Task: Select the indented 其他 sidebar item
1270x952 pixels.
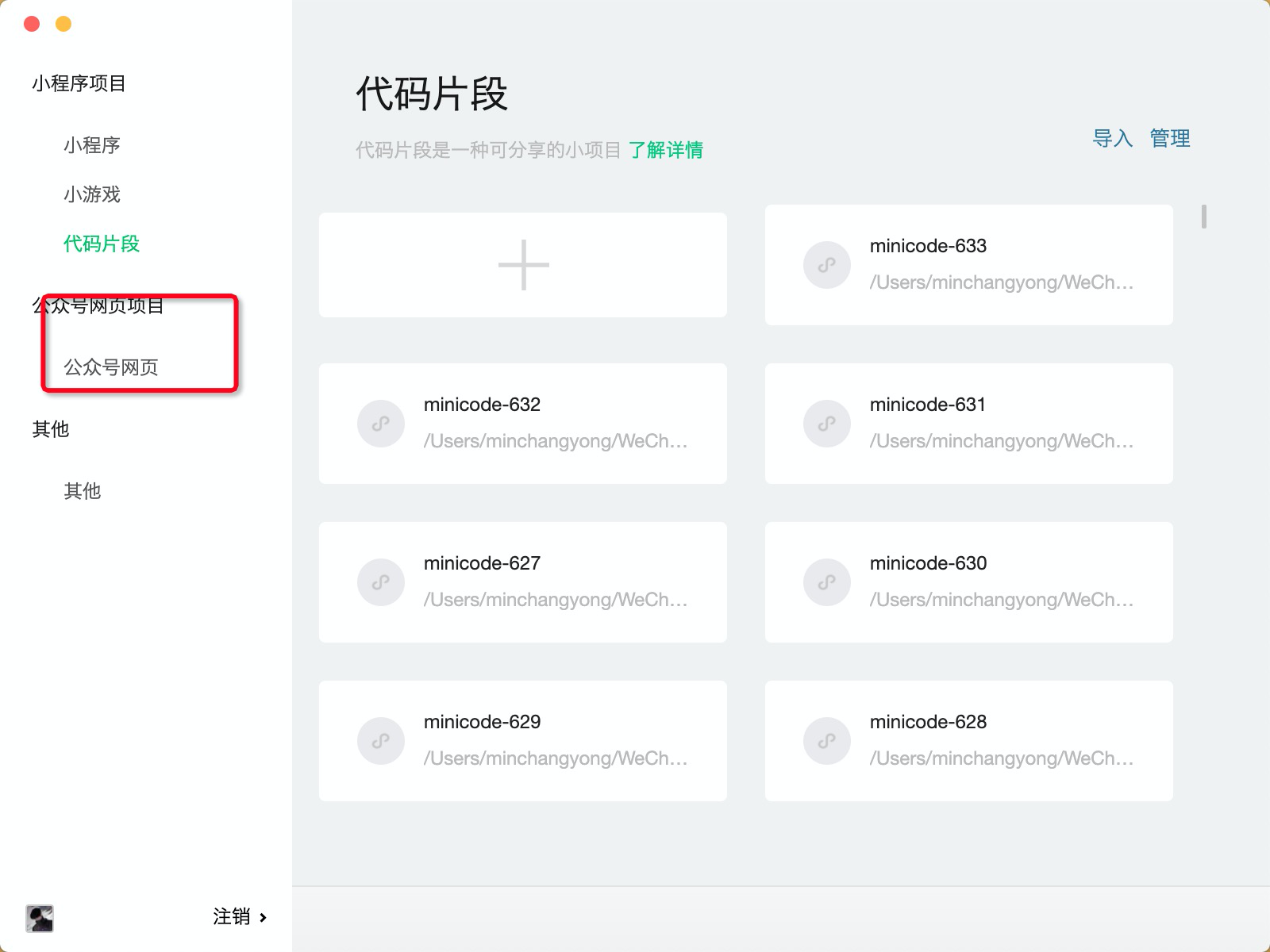Action: pos(83,491)
